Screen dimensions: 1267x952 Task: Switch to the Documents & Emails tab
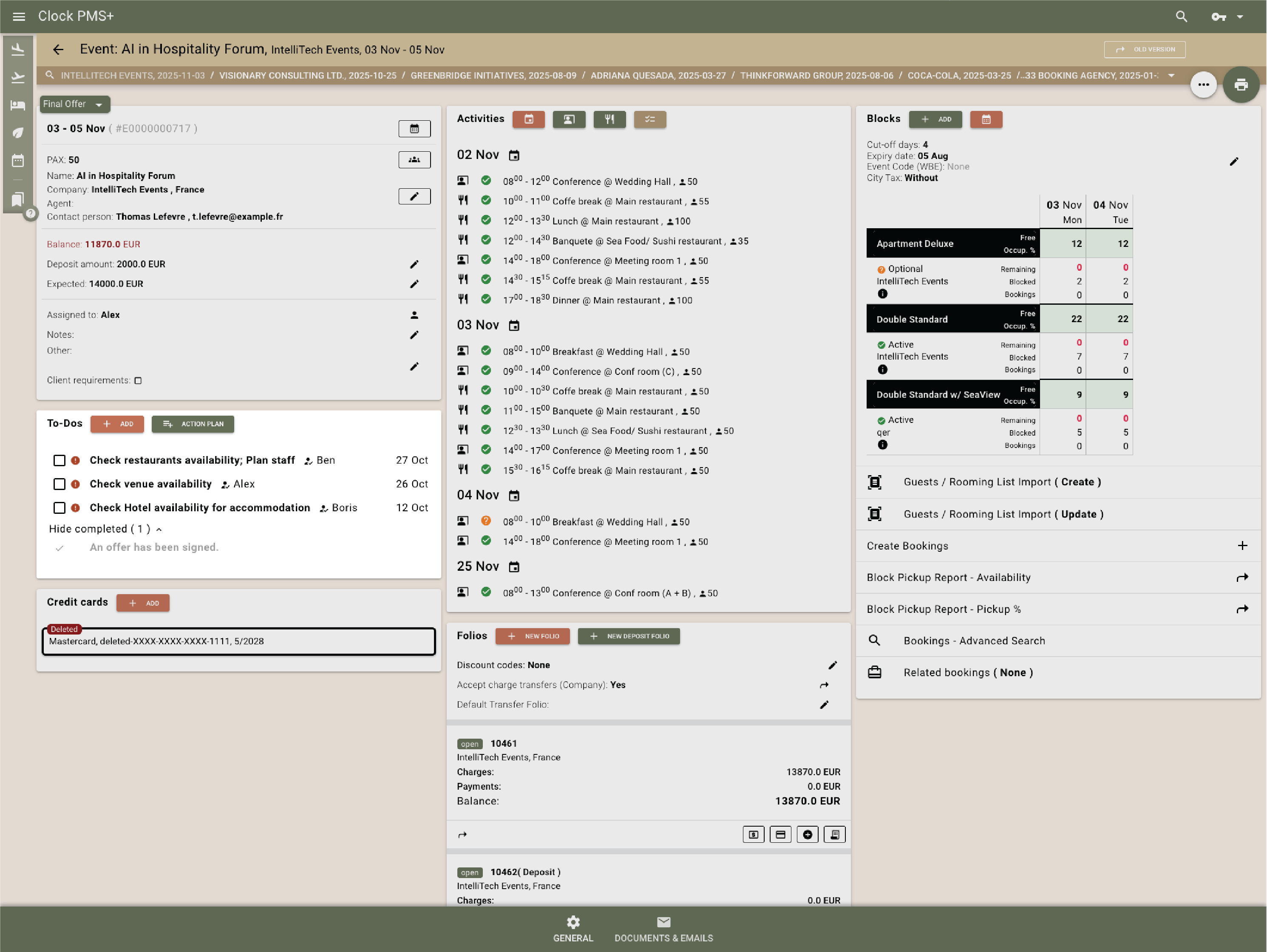click(663, 929)
